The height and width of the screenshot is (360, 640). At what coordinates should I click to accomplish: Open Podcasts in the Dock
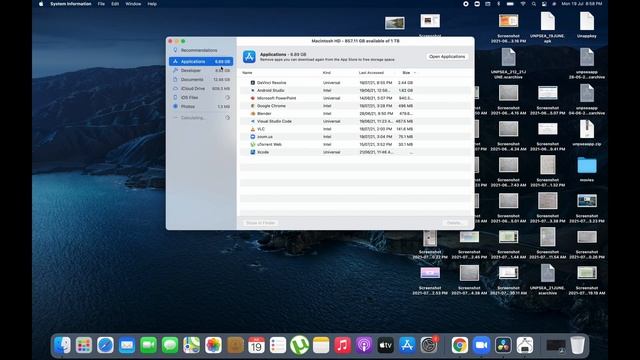[x=364, y=345]
